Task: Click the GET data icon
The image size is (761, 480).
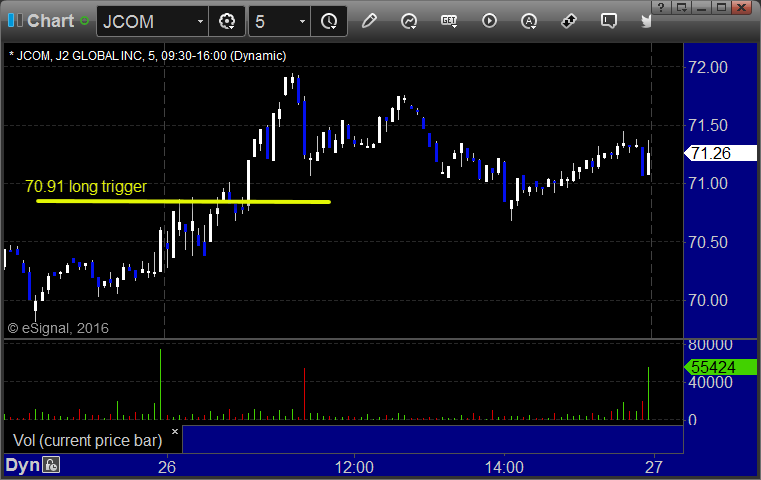Action: [x=449, y=21]
